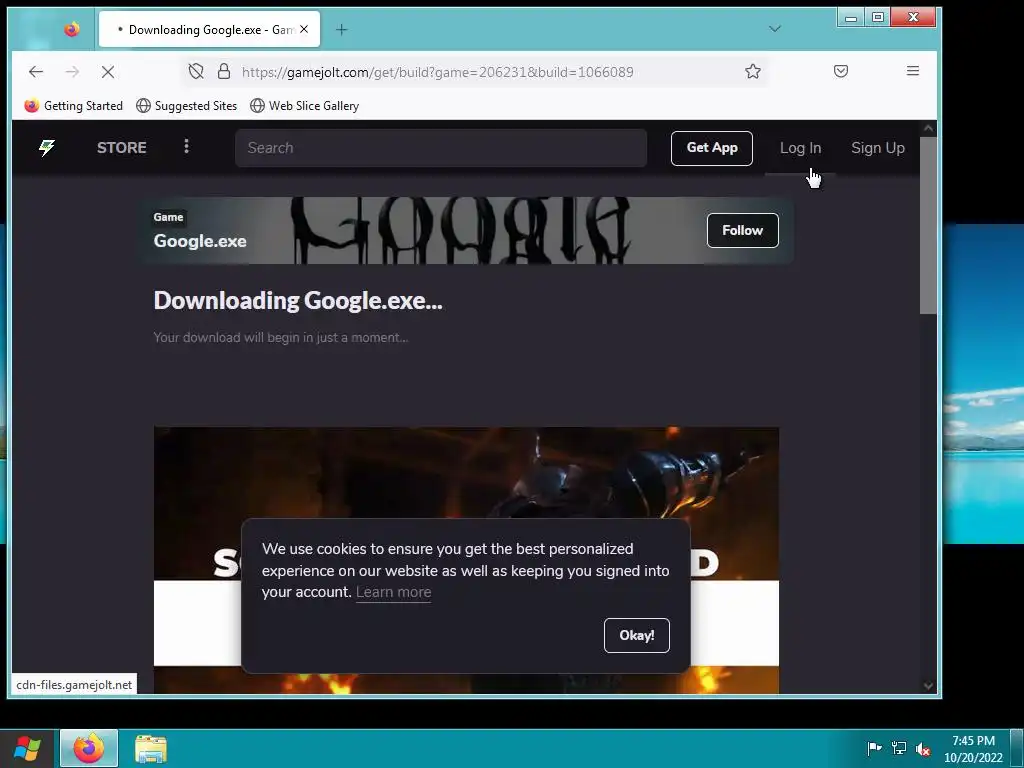Screen dimensions: 1024x768
Task: Click the page scrollbar down arrow
Action: [928, 686]
